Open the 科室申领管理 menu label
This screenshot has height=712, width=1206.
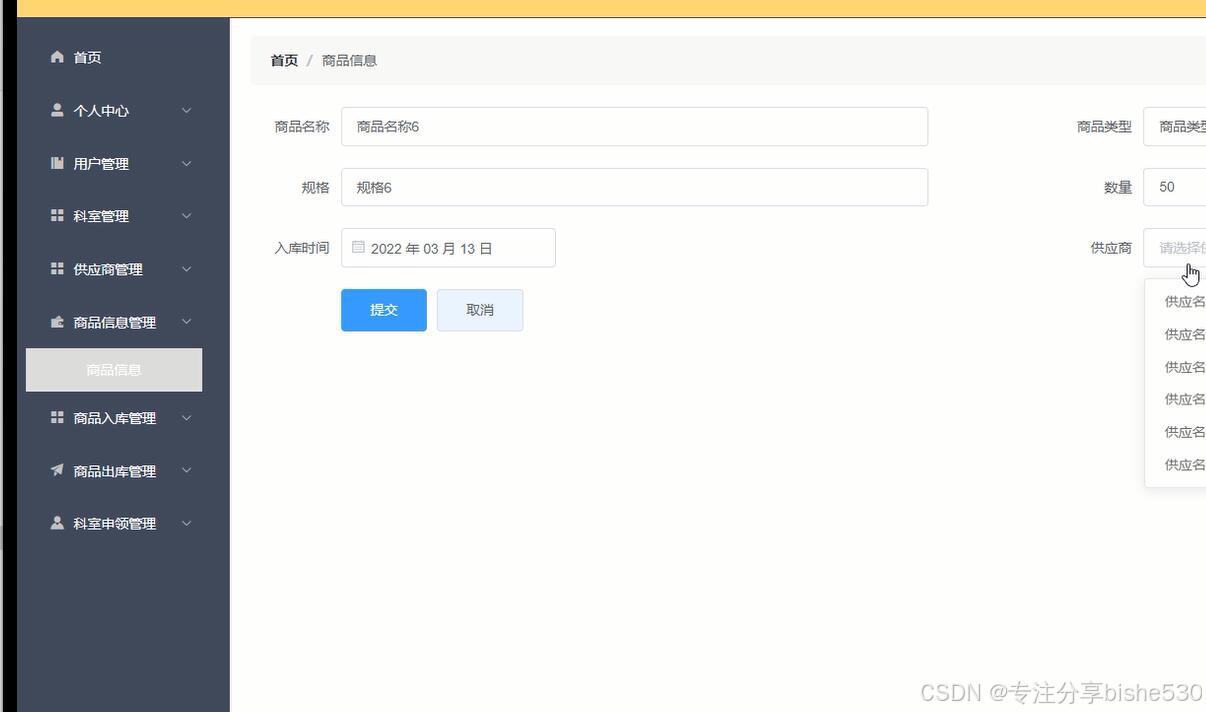coord(115,524)
